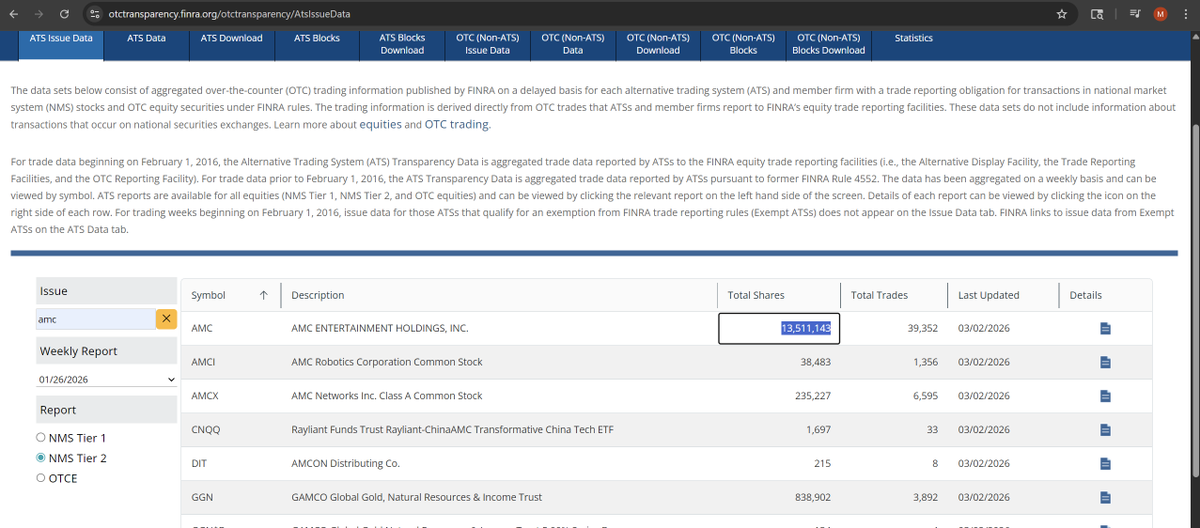Select NMS Tier 1 report
This screenshot has width=1200, height=528.
coord(40,438)
